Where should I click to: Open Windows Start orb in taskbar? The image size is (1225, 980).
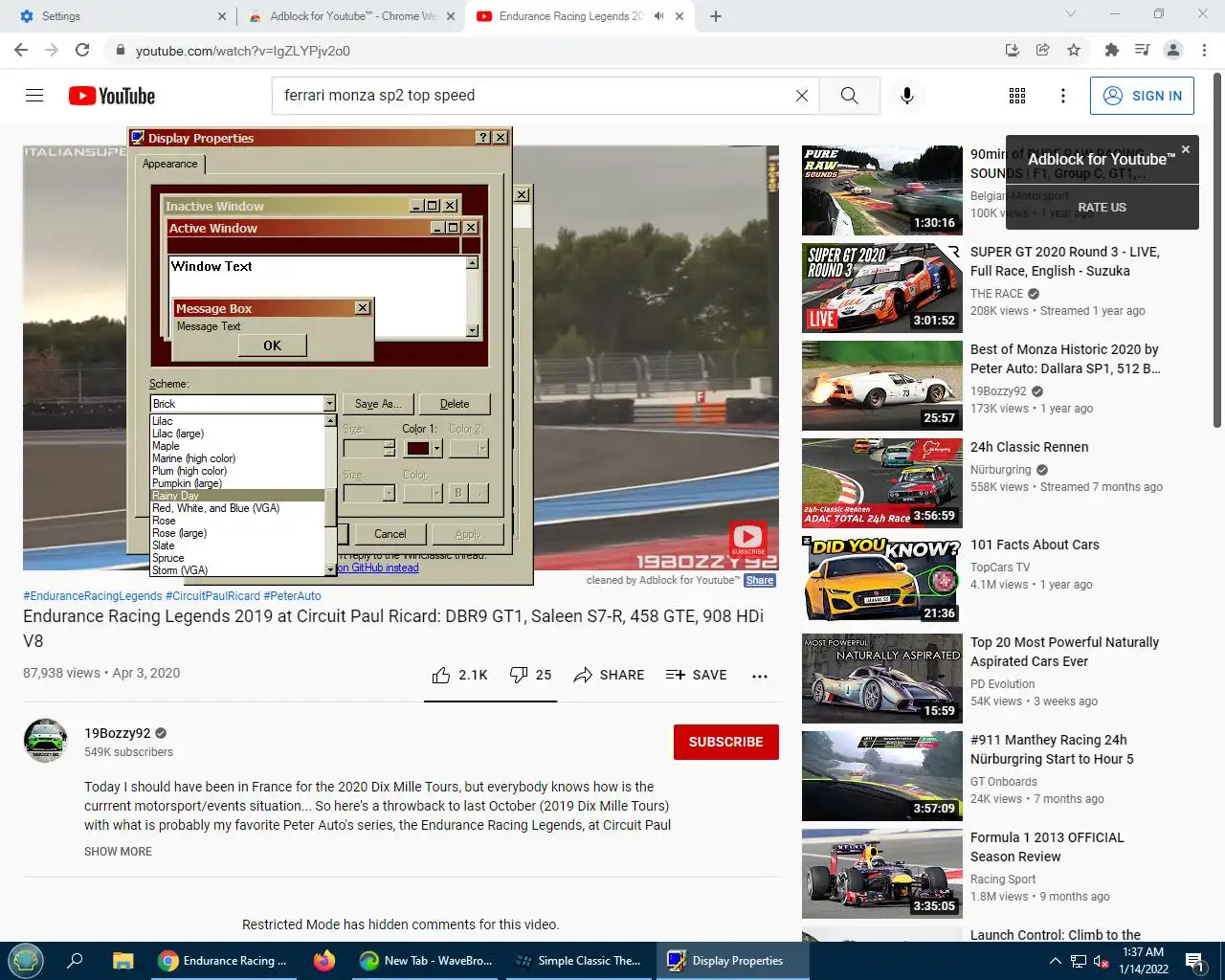click(26, 961)
